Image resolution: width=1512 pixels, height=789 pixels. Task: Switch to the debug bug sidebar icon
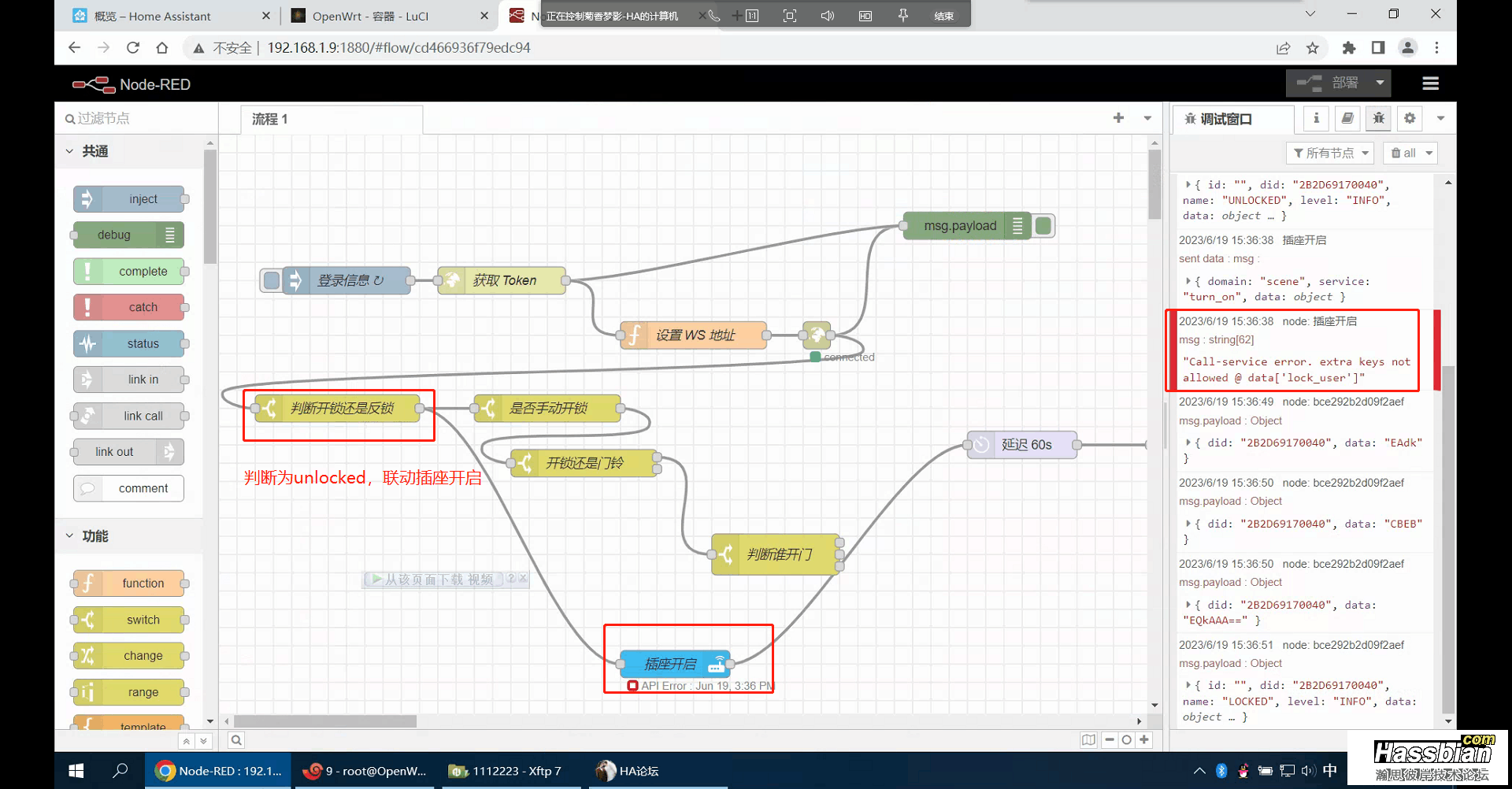tap(1378, 118)
